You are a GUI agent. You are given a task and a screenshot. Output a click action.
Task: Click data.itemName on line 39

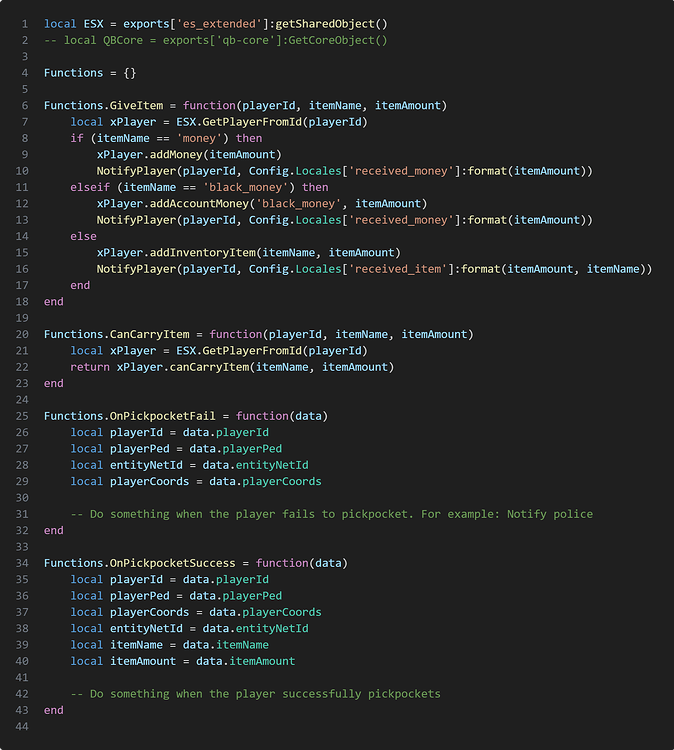click(226, 645)
